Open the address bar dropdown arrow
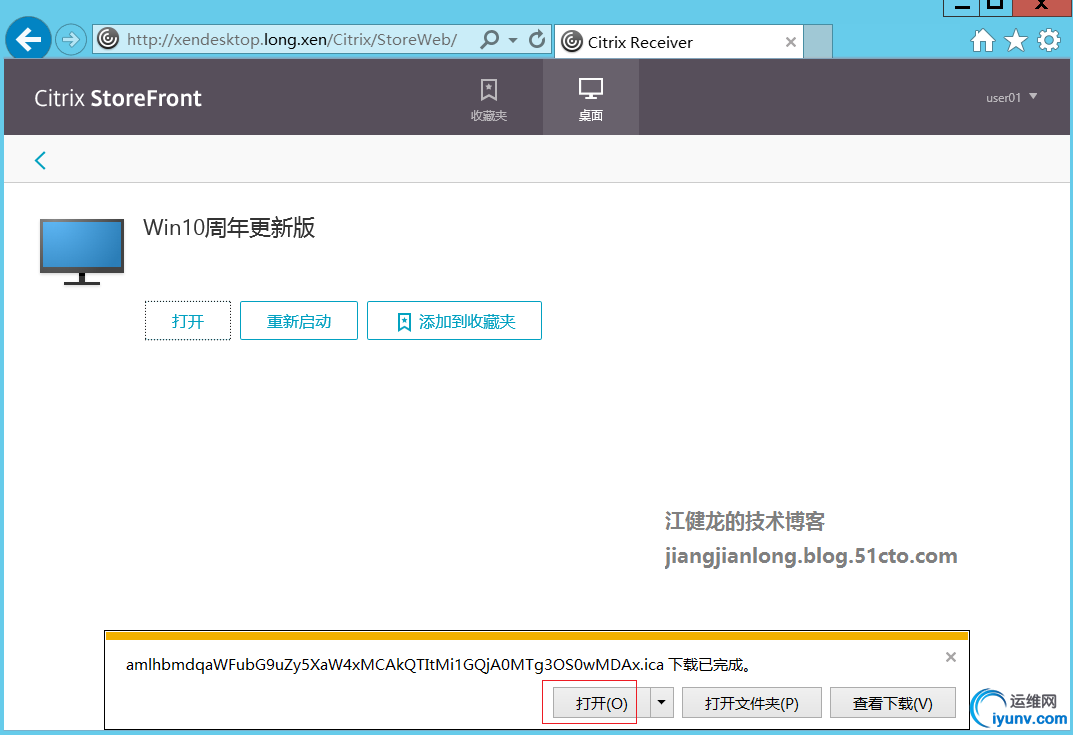Screen dimensions: 1073x735 pos(513,40)
